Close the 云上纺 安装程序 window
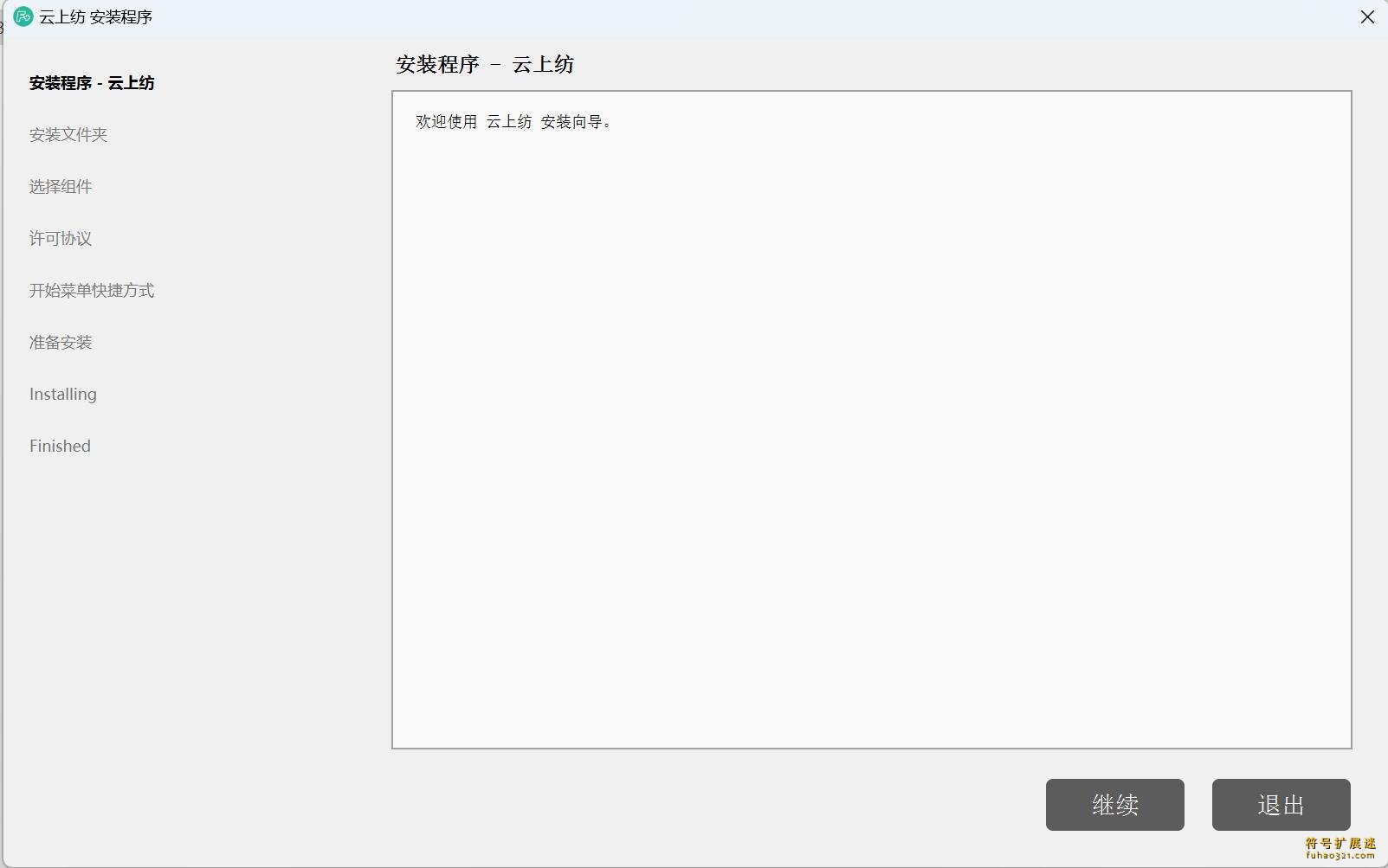1388x868 pixels. [x=1367, y=17]
